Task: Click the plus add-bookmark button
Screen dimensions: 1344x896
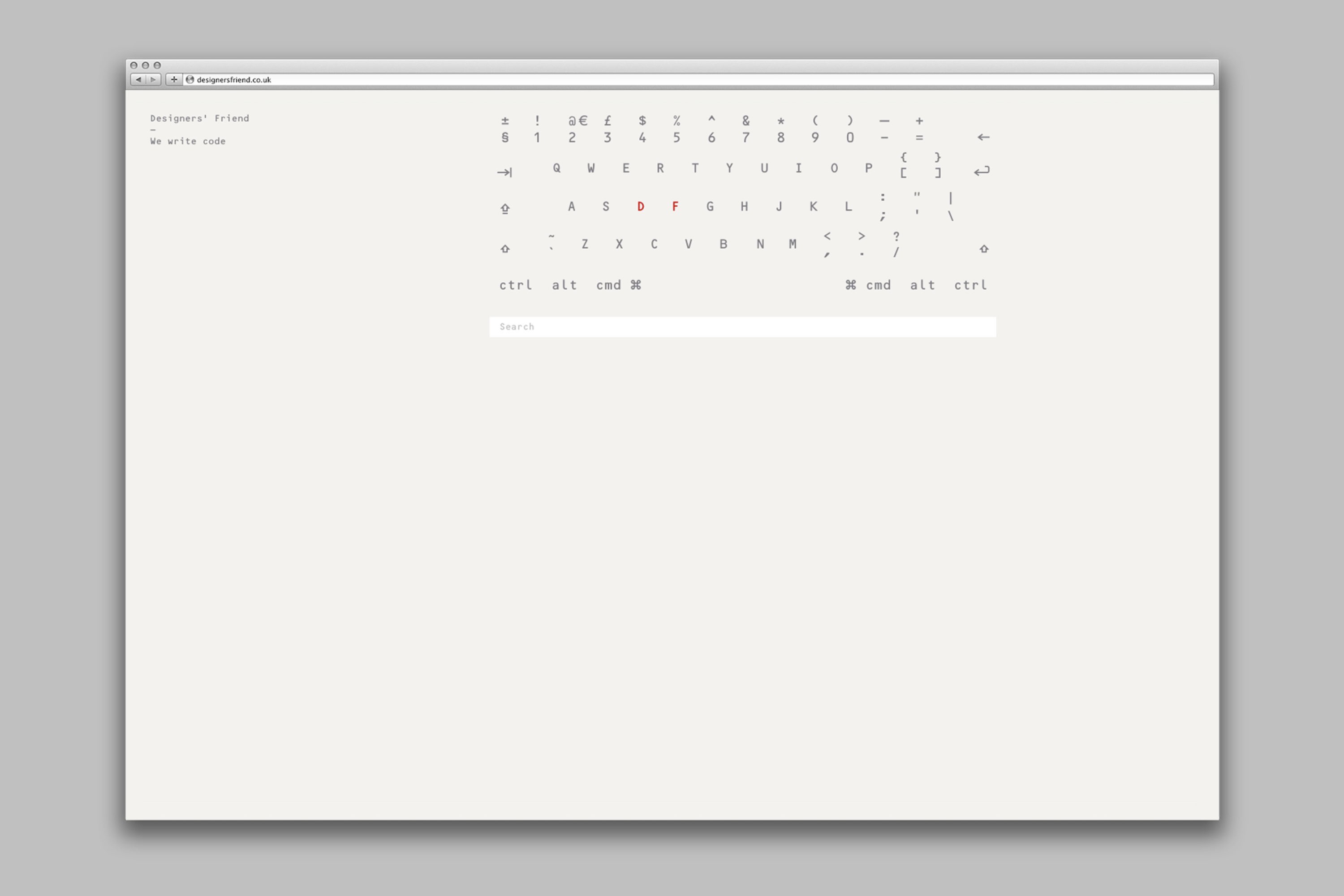Action: coord(174,79)
